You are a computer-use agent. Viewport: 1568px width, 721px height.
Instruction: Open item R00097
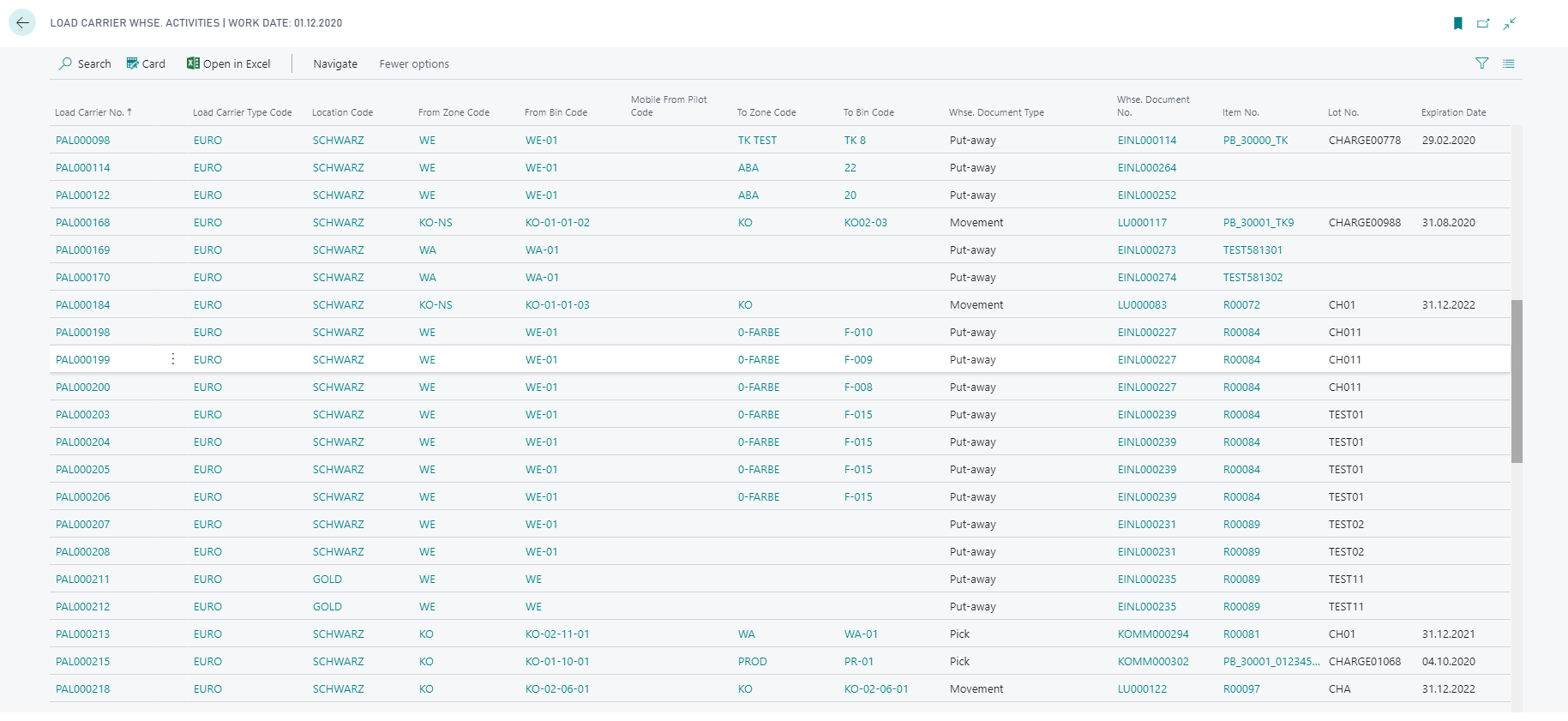coord(1241,688)
